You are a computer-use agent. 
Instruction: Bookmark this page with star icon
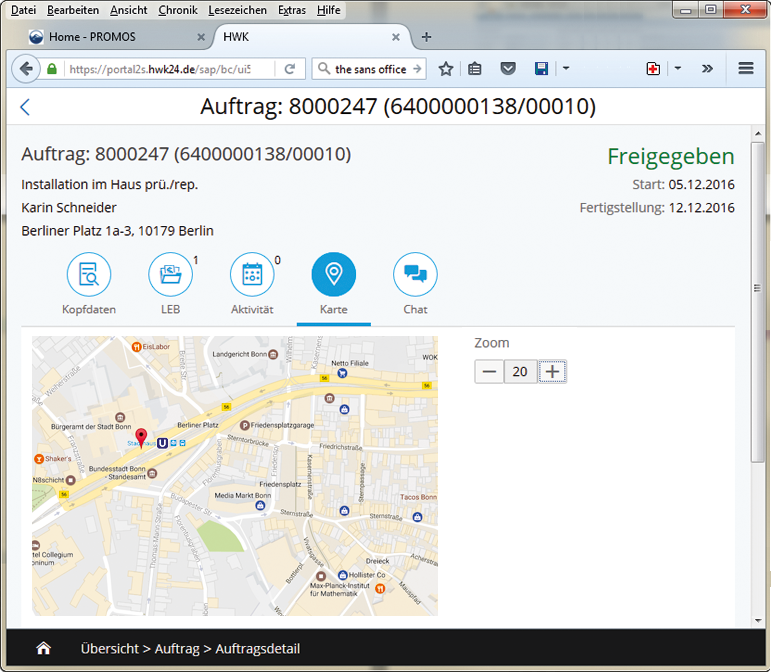(x=446, y=69)
